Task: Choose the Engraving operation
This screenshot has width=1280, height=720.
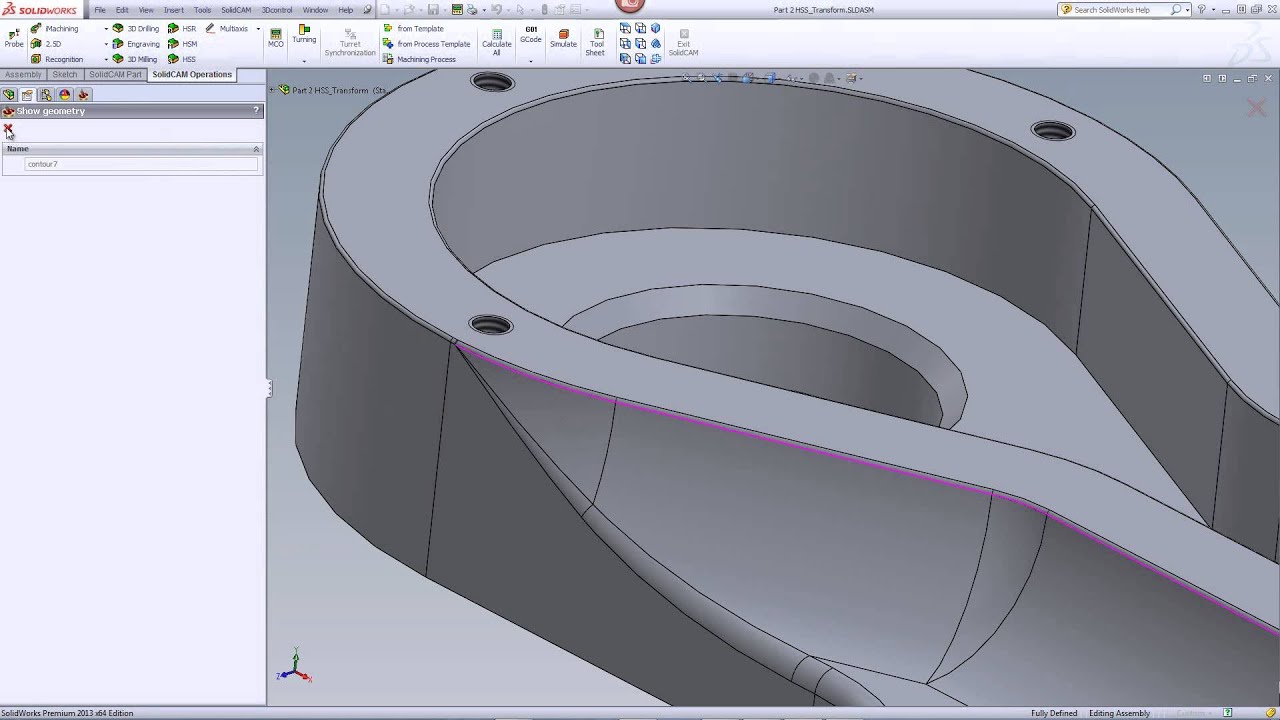Action: [x=135, y=44]
